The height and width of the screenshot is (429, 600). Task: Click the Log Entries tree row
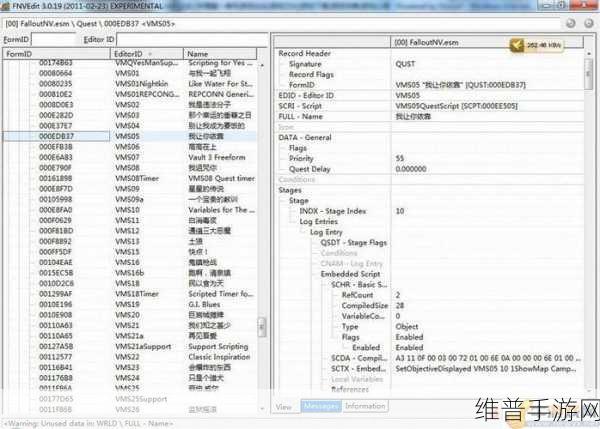429,222
